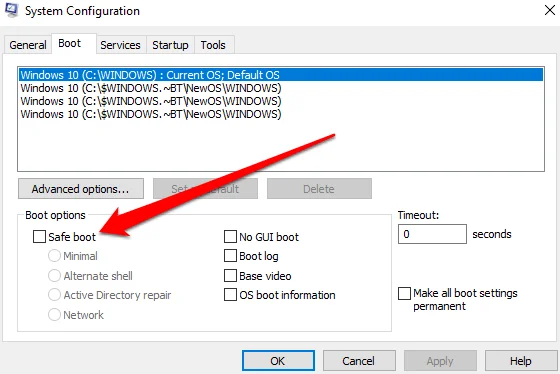Click the Delete boot entry button
560x374 pixels.
319,189
